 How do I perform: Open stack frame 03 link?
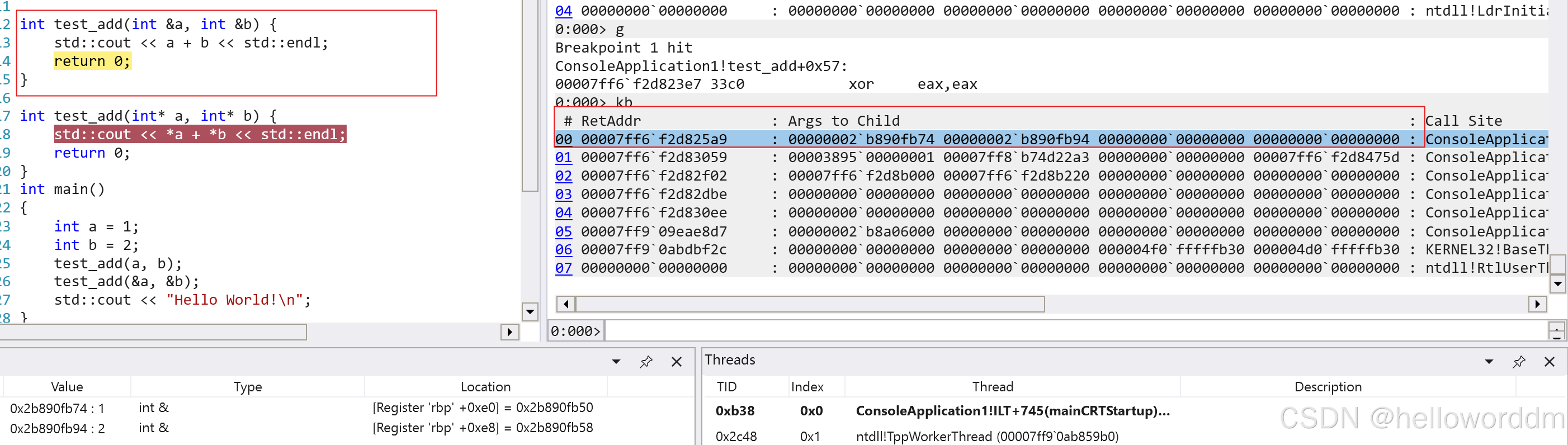point(563,194)
